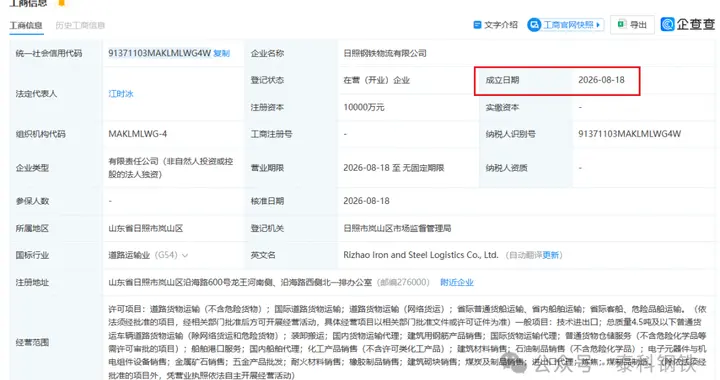
Task: Select the English name Rizhao Iron and Steel Logistics
Action: (421, 255)
